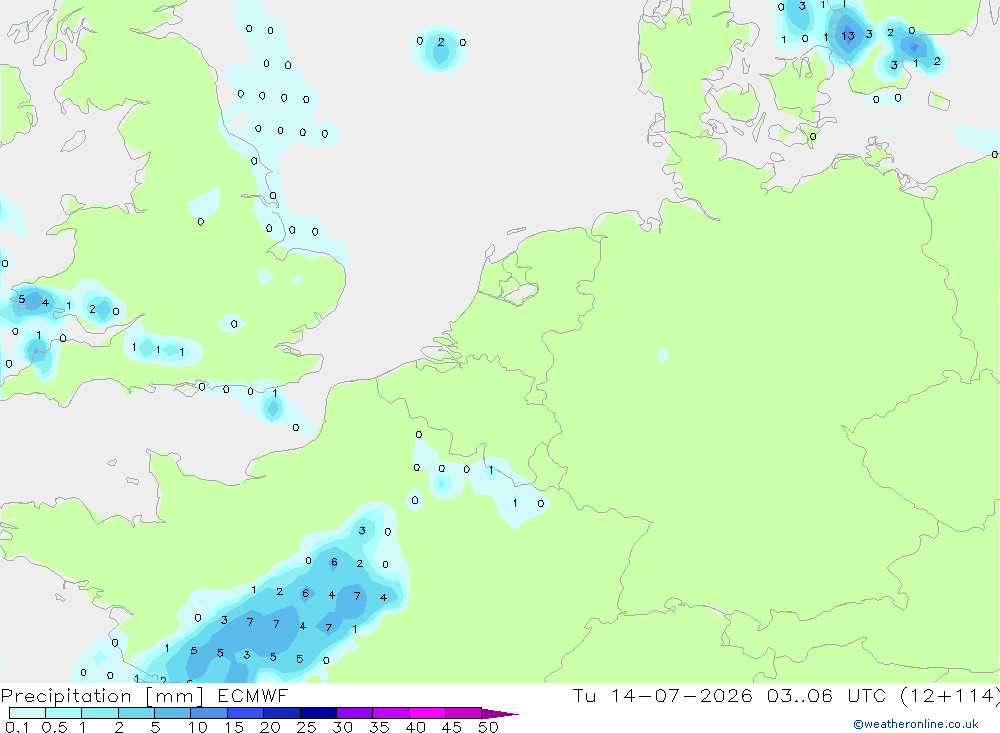This screenshot has height=733, width=1000.
Task: Click the legend label '45'
Action: (x=452, y=727)
